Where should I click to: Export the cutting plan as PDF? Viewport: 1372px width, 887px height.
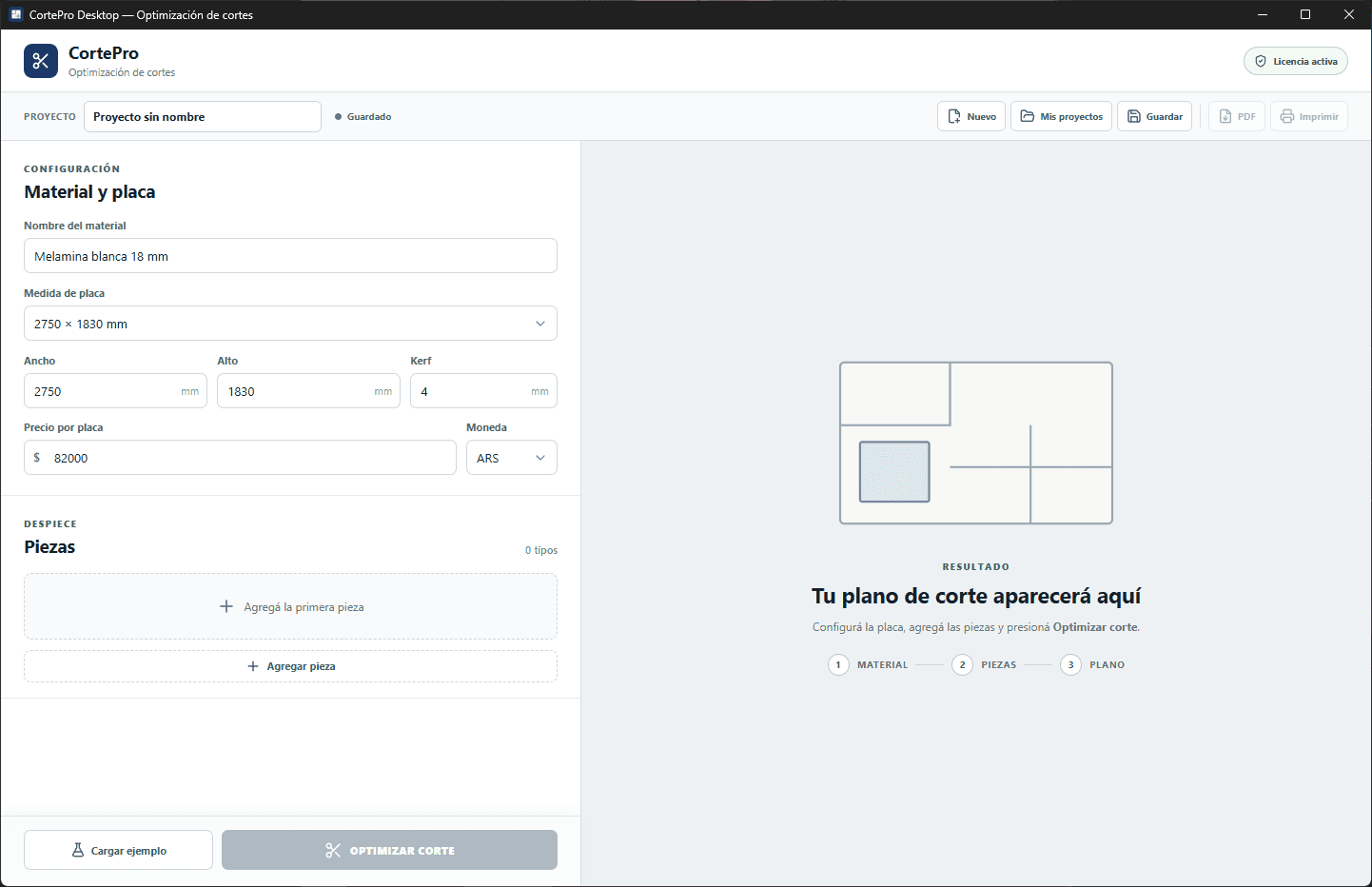pyautogui.click(x=1237, y=116)
